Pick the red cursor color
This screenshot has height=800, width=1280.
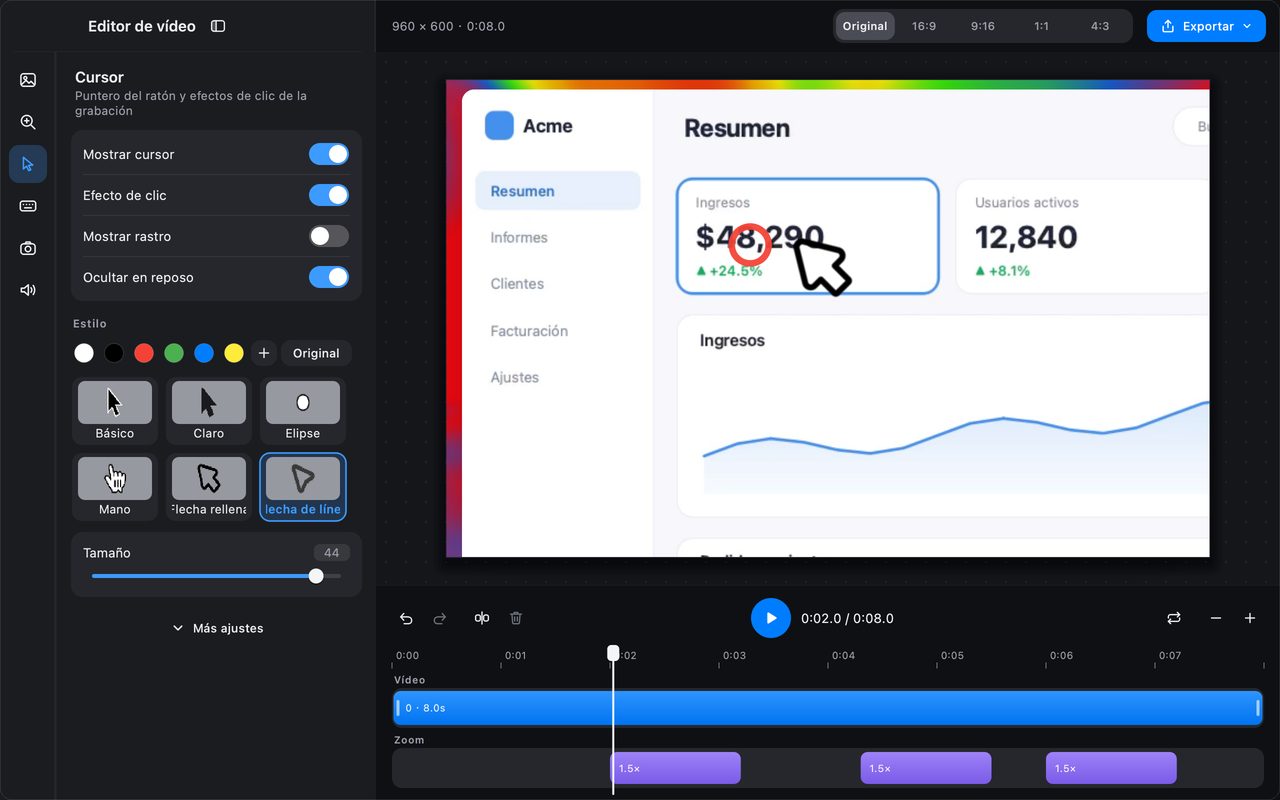pos(144,353)
